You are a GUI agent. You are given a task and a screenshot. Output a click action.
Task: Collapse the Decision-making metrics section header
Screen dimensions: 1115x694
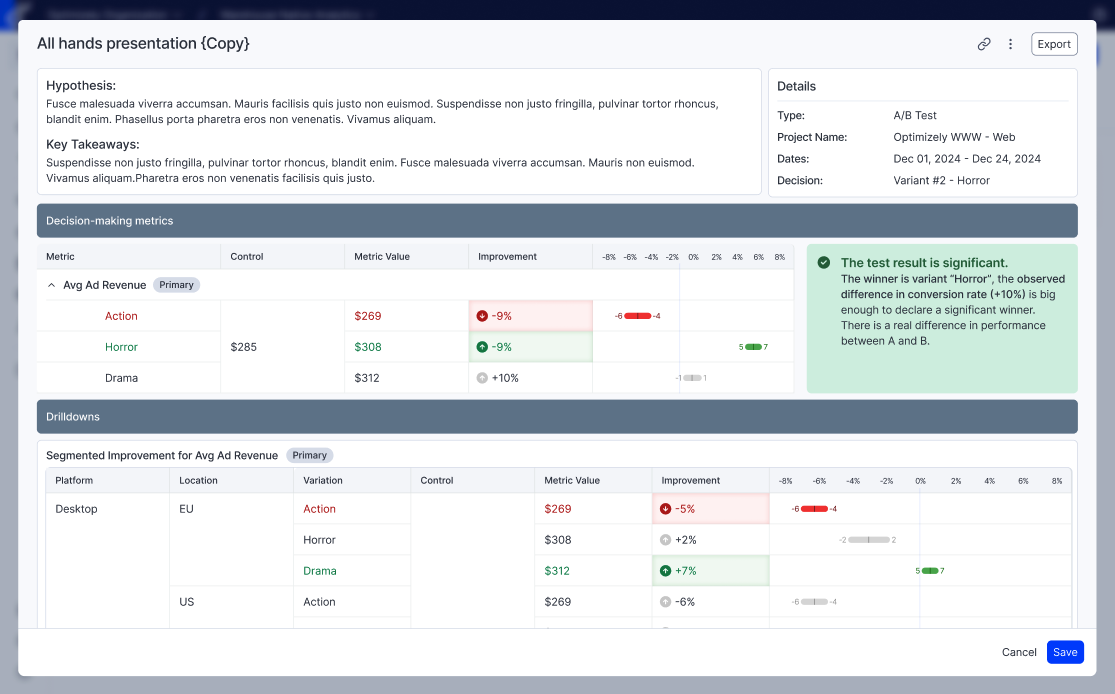(557, 221)
